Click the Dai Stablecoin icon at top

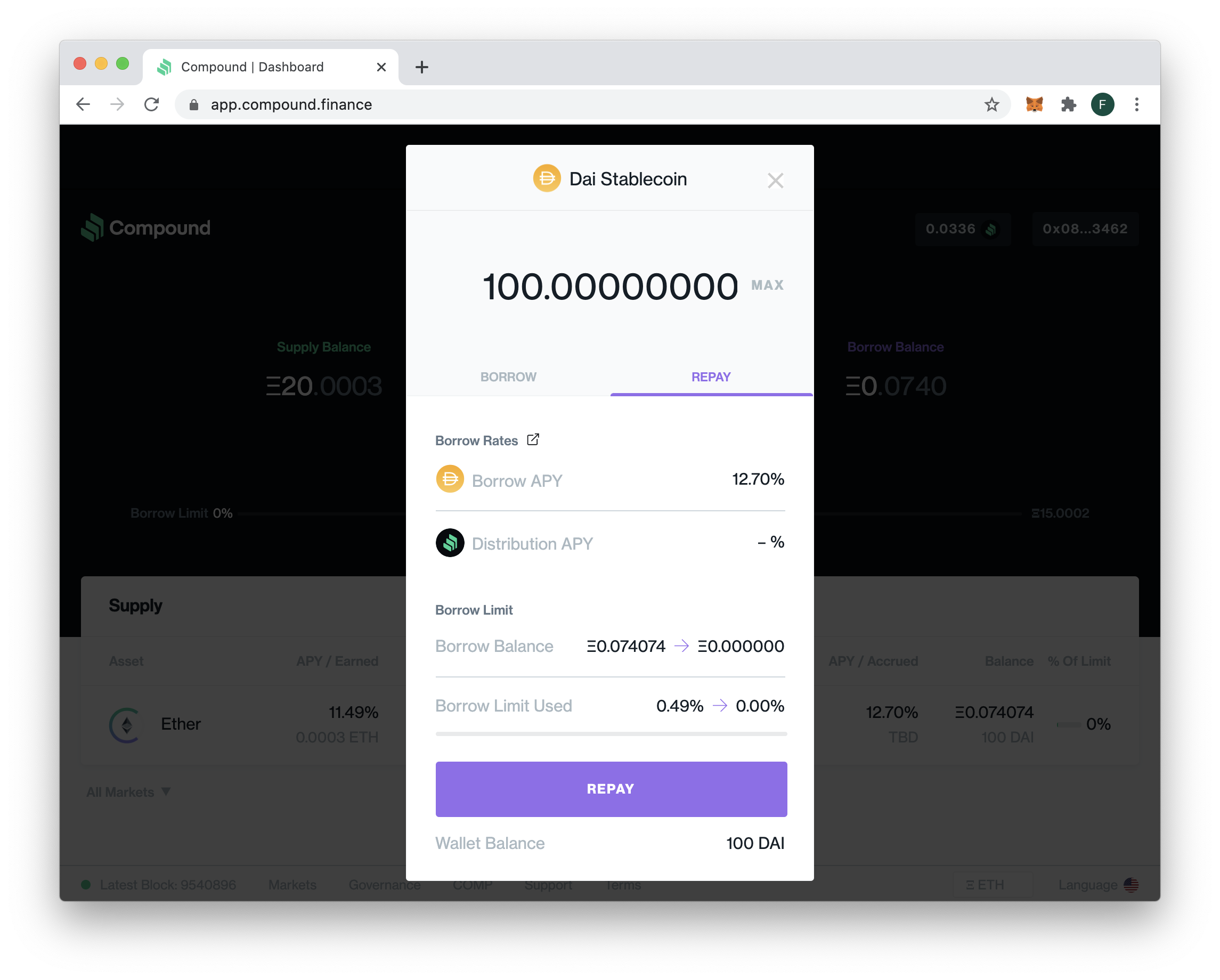pos(547,179)
